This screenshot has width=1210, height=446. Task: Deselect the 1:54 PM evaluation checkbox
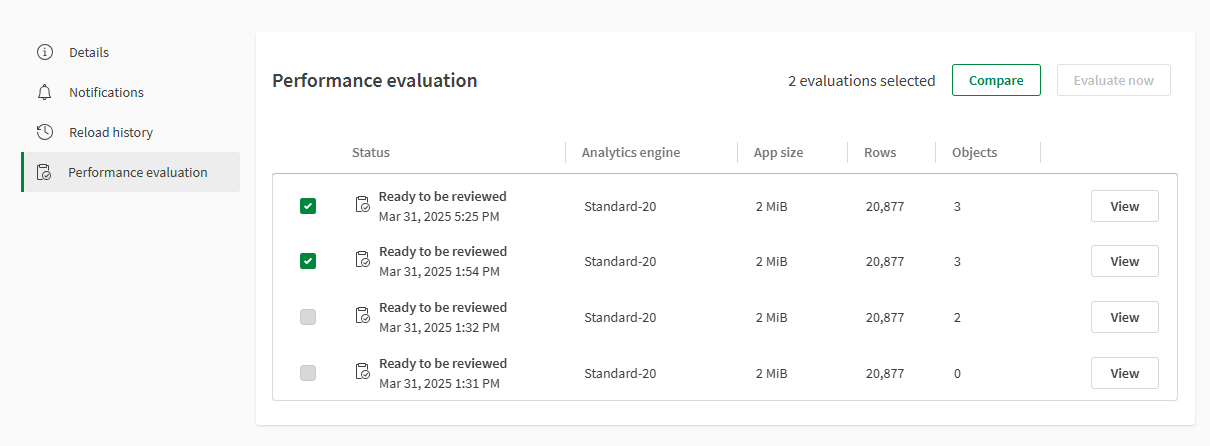coord(308,261)
